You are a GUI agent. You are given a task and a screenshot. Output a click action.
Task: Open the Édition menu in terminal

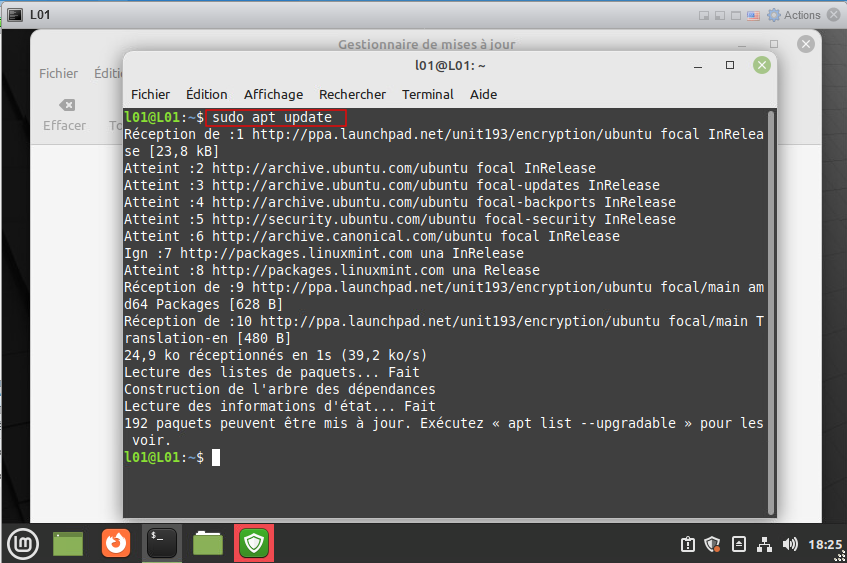click(x=207, y=94)
